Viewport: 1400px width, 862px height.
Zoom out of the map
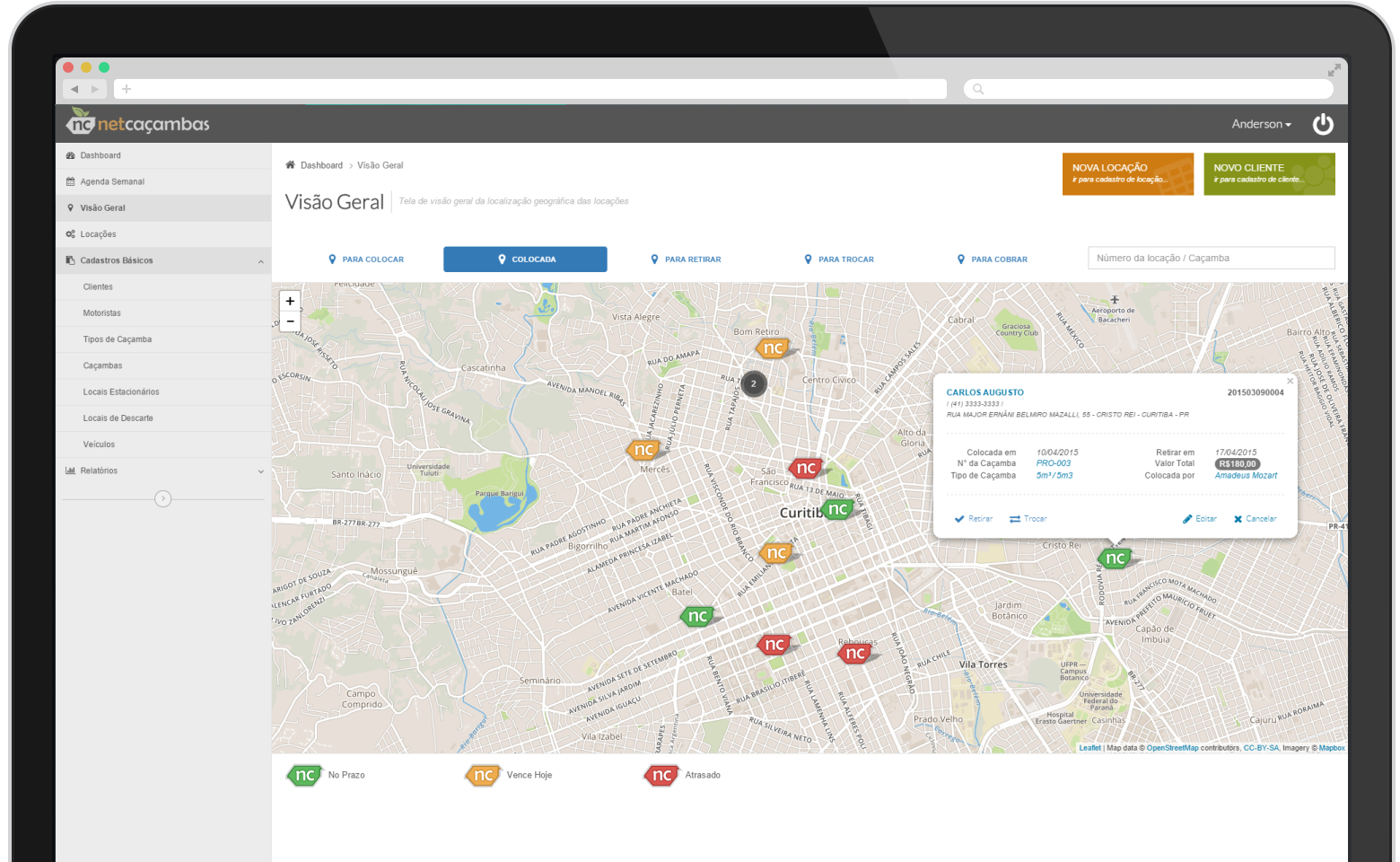(290, 321)
